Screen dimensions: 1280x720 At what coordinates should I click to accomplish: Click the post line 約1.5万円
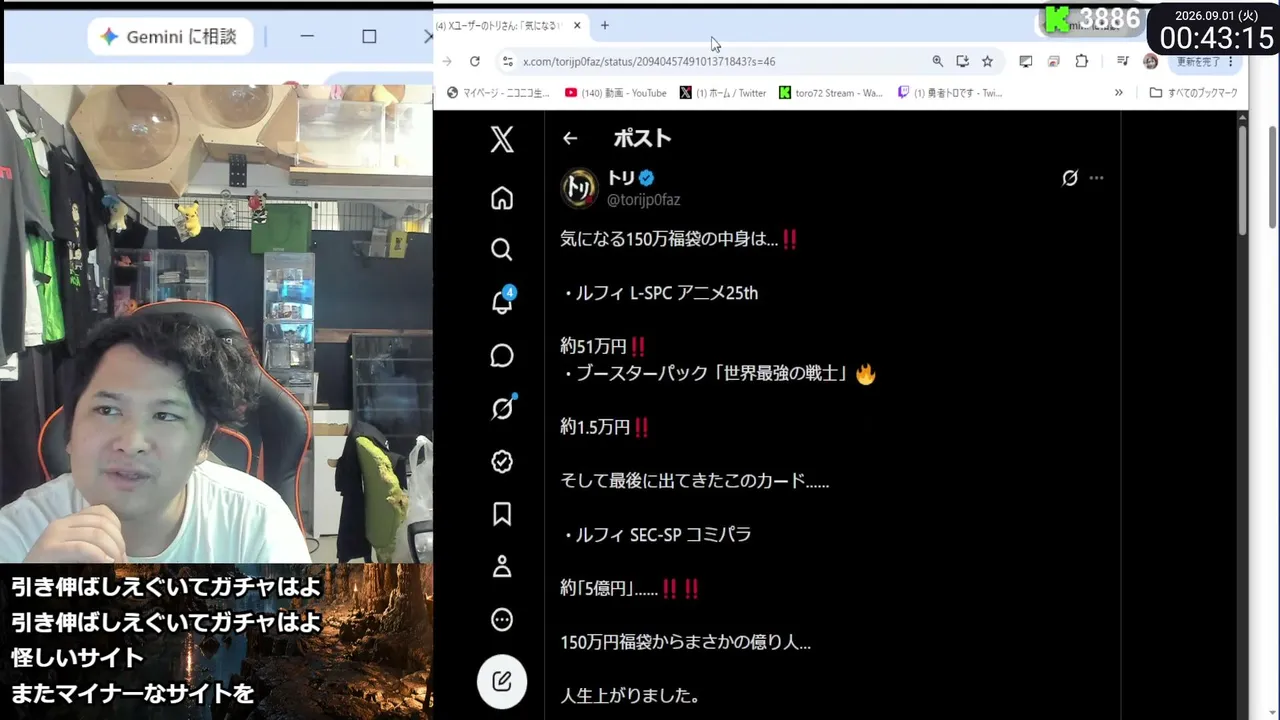click(605, 427)
